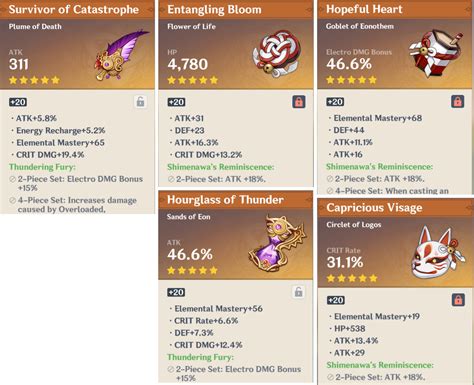Image resolution: width=474 pixels, height=385 pixels.
Task: Unlock the Entangling Bloom artifact
Action: pyautogui.click(x=299, y=102)
